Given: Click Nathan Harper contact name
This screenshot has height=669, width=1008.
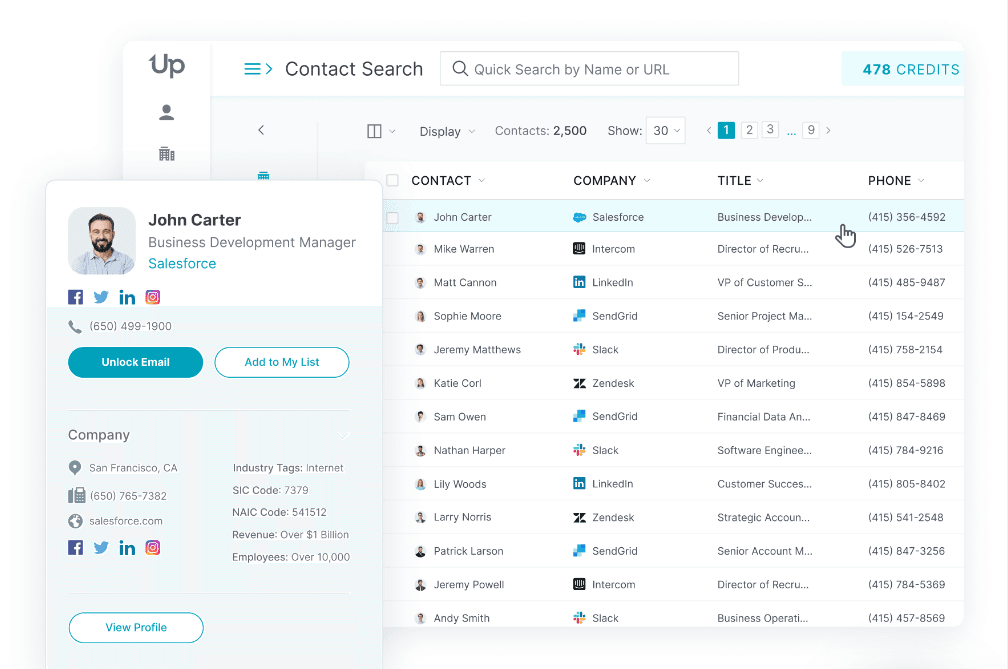Looking at the screenshot, I should [x=469, y=450].
